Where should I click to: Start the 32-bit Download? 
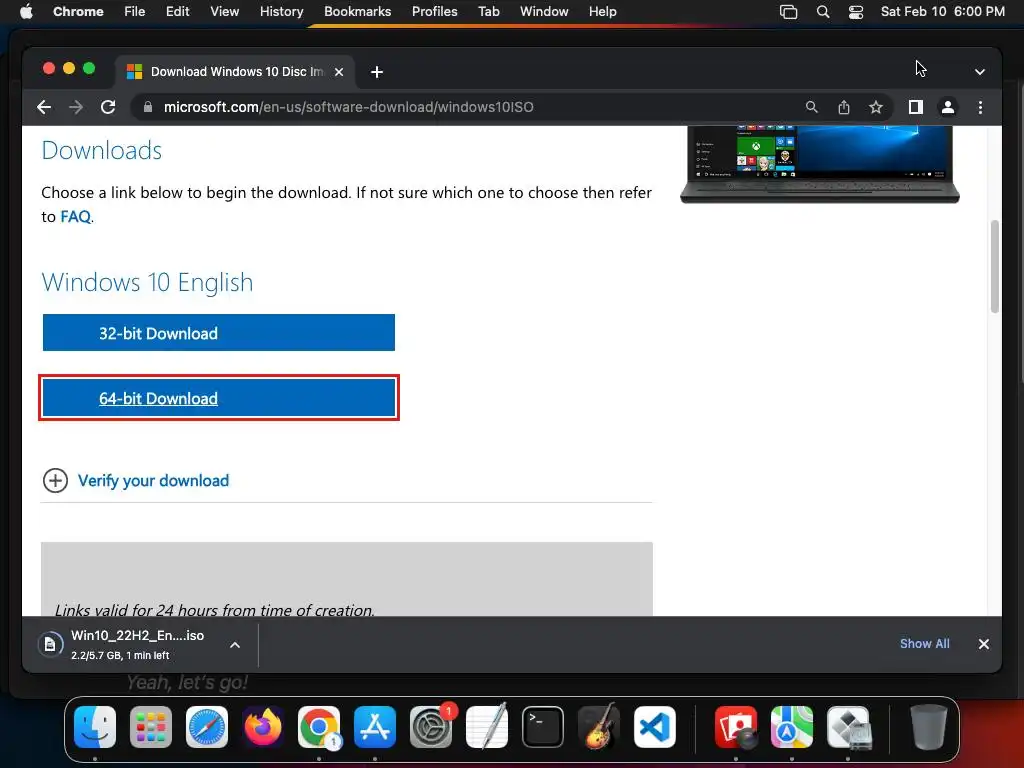[x=219, y=333]
